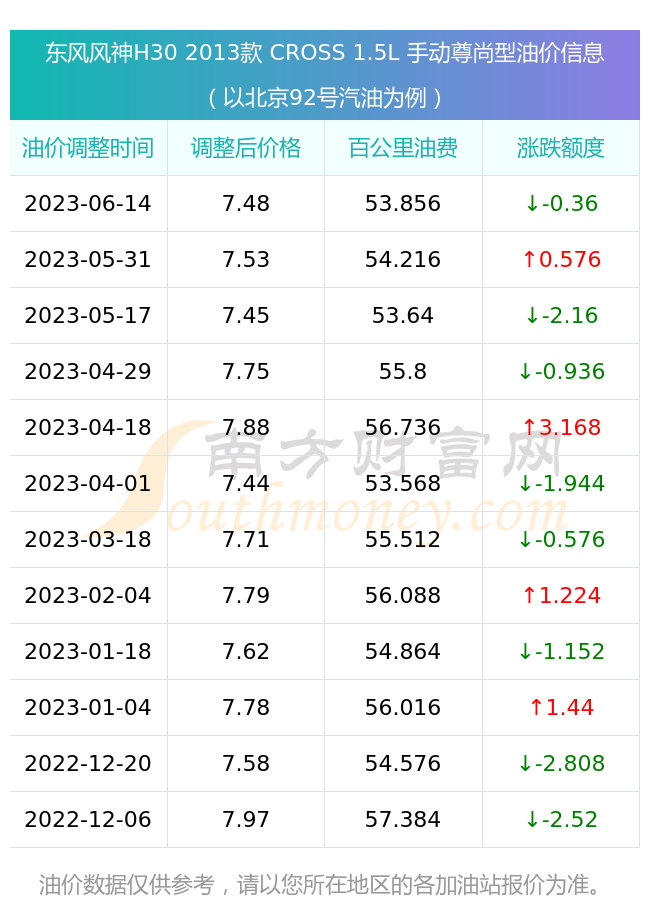Click the green down arrow -0.36 value
650x911 pixels.
(561, 204)
